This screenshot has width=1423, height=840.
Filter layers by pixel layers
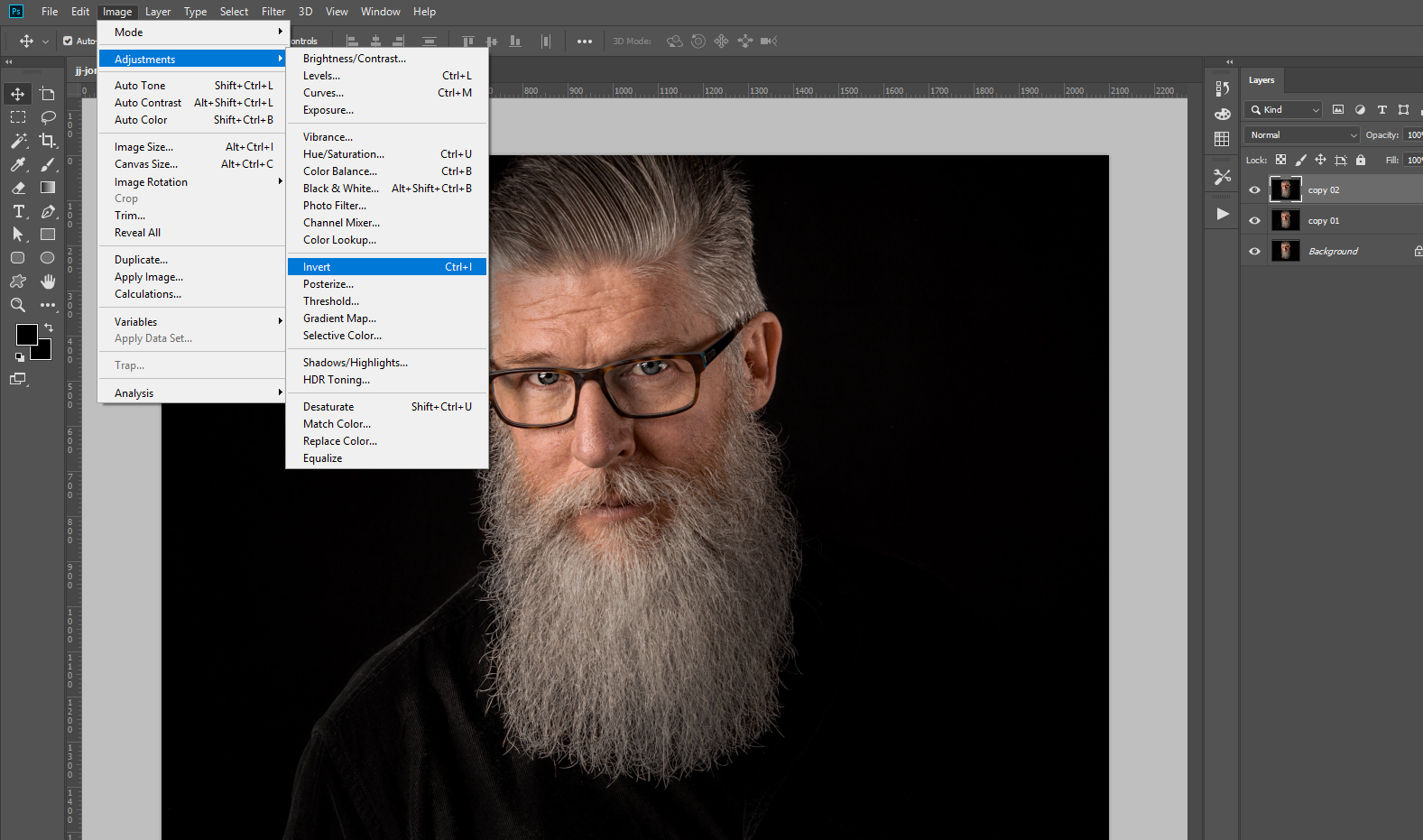pyautogui.click(x=1338, y=110)
